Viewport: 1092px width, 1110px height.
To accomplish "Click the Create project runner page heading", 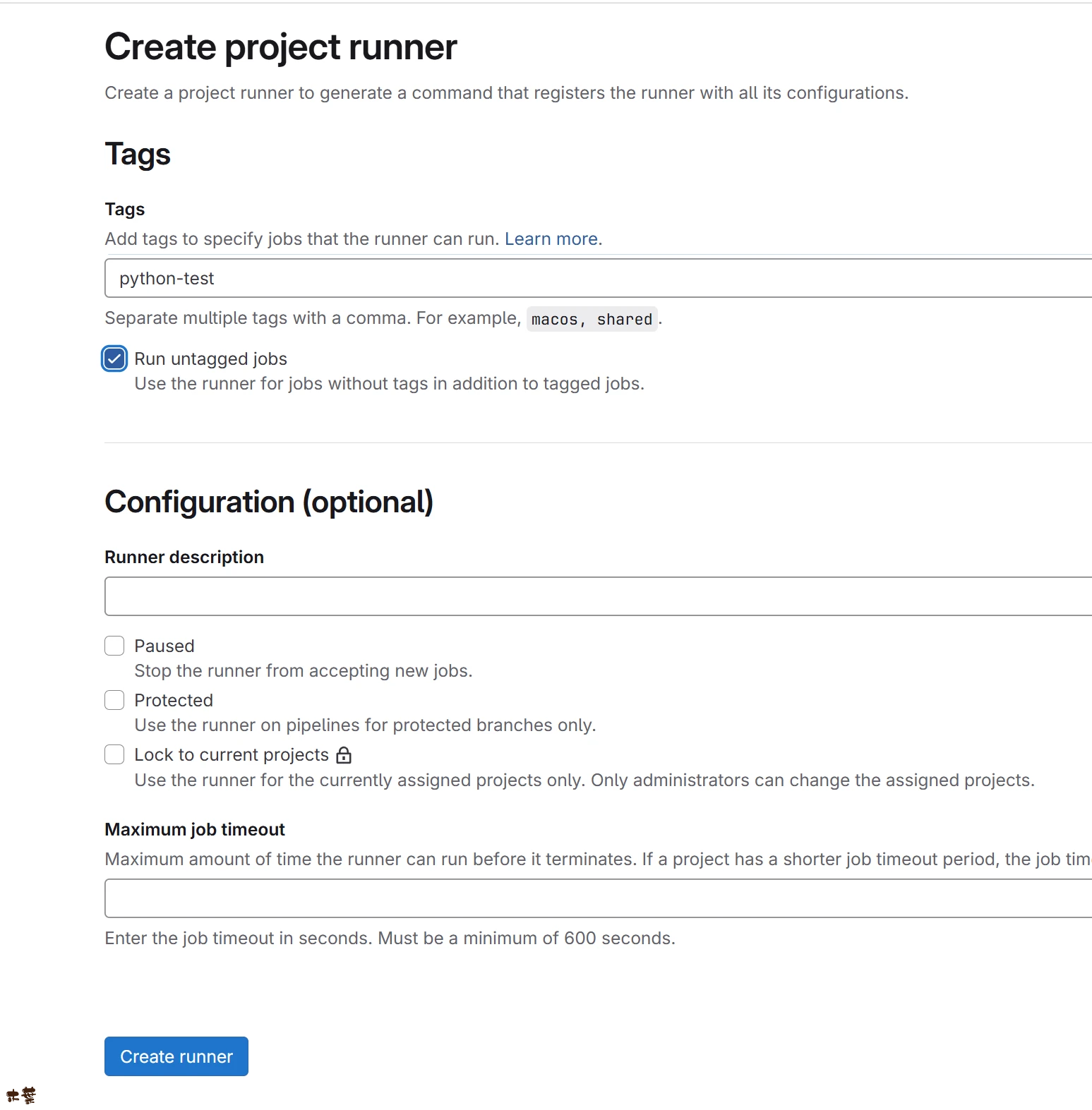I will coord(281,47).
